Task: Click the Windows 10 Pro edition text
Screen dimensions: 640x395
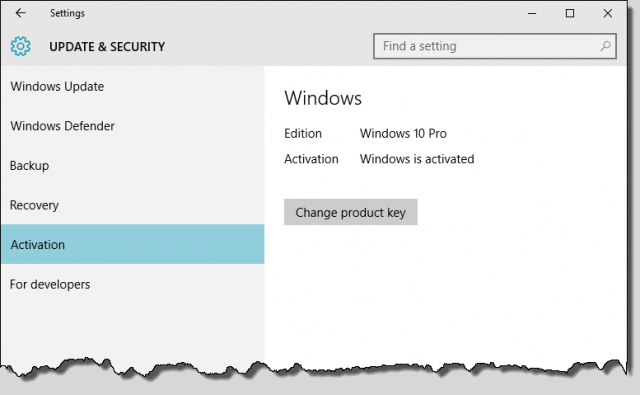Action: point(403,133)
